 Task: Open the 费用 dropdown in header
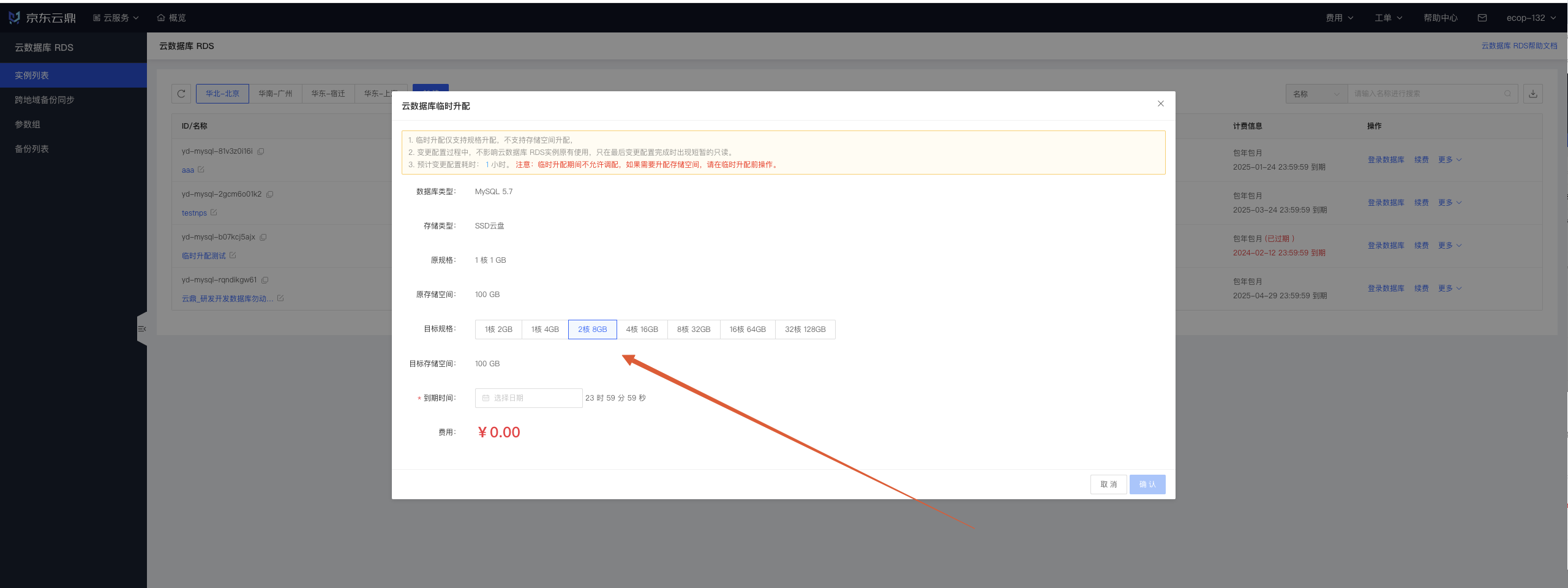pyautogui.click(x=1339, y=18)
